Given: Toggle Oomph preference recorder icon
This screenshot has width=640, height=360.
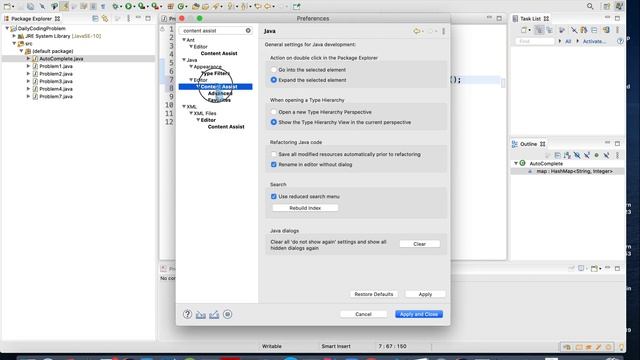Looking at the screenshot, I should click(228, 314).
